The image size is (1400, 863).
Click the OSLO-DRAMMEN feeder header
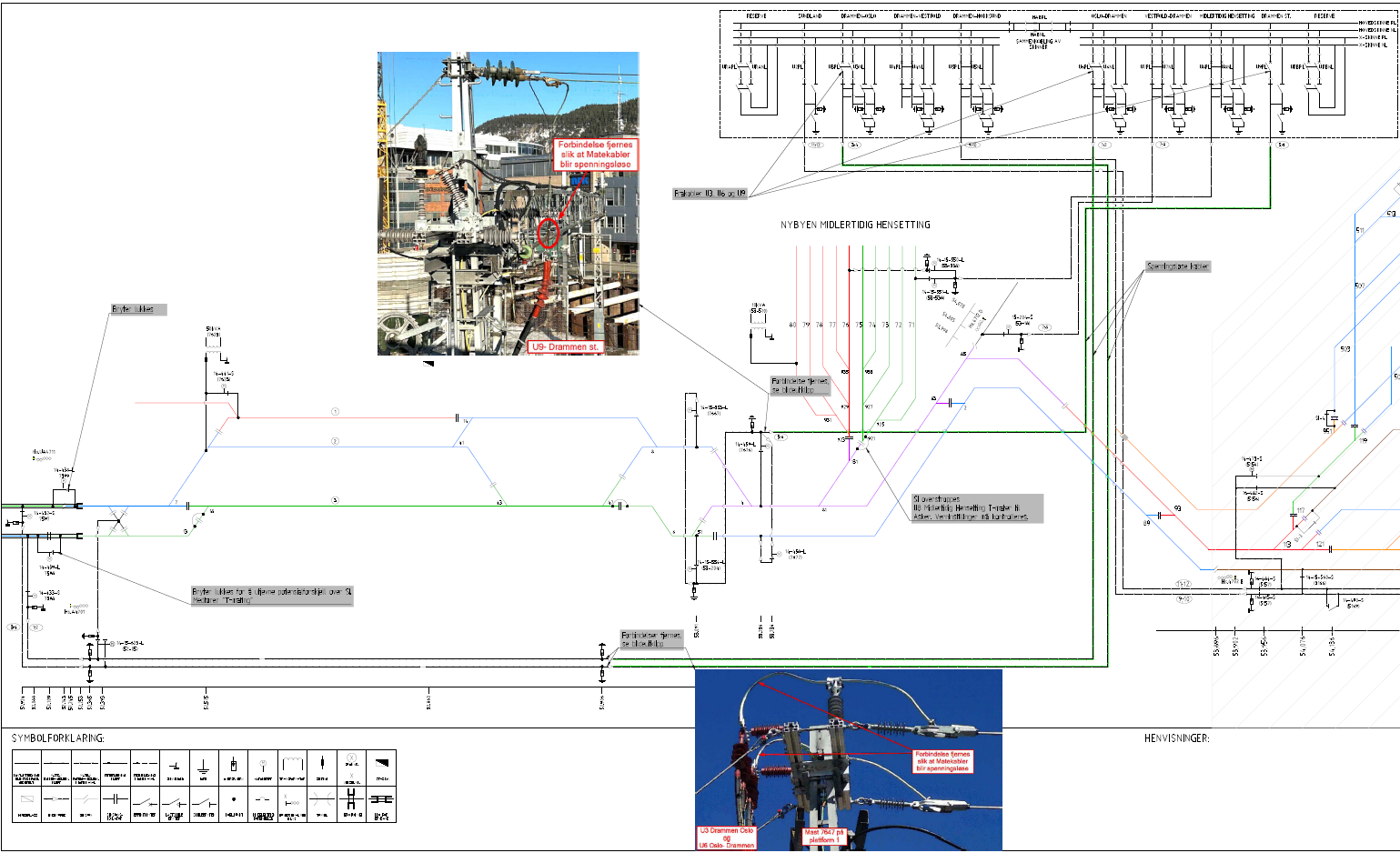(x=1108, y=15)
